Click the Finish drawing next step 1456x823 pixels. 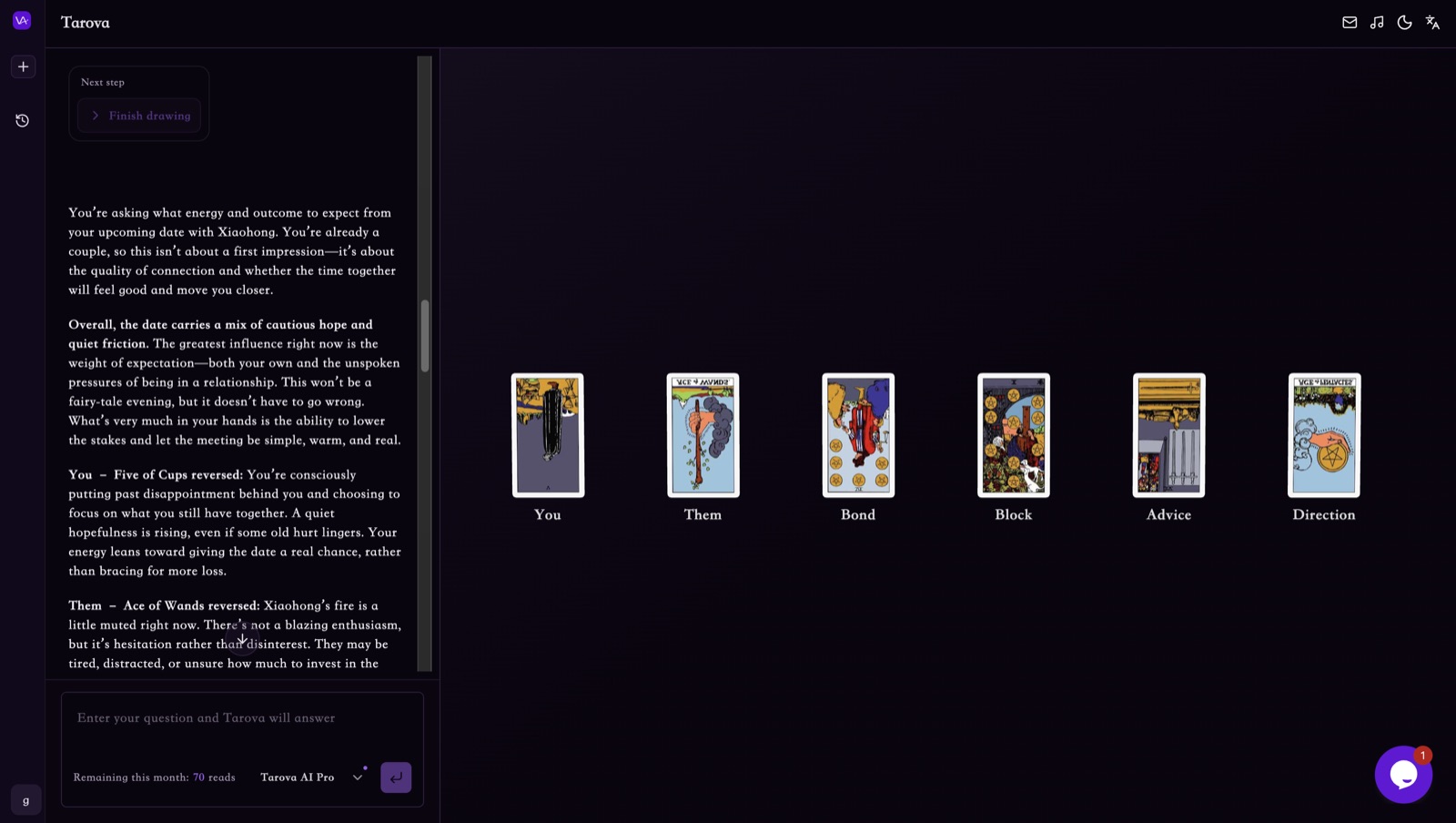click(x=139, y=116)
